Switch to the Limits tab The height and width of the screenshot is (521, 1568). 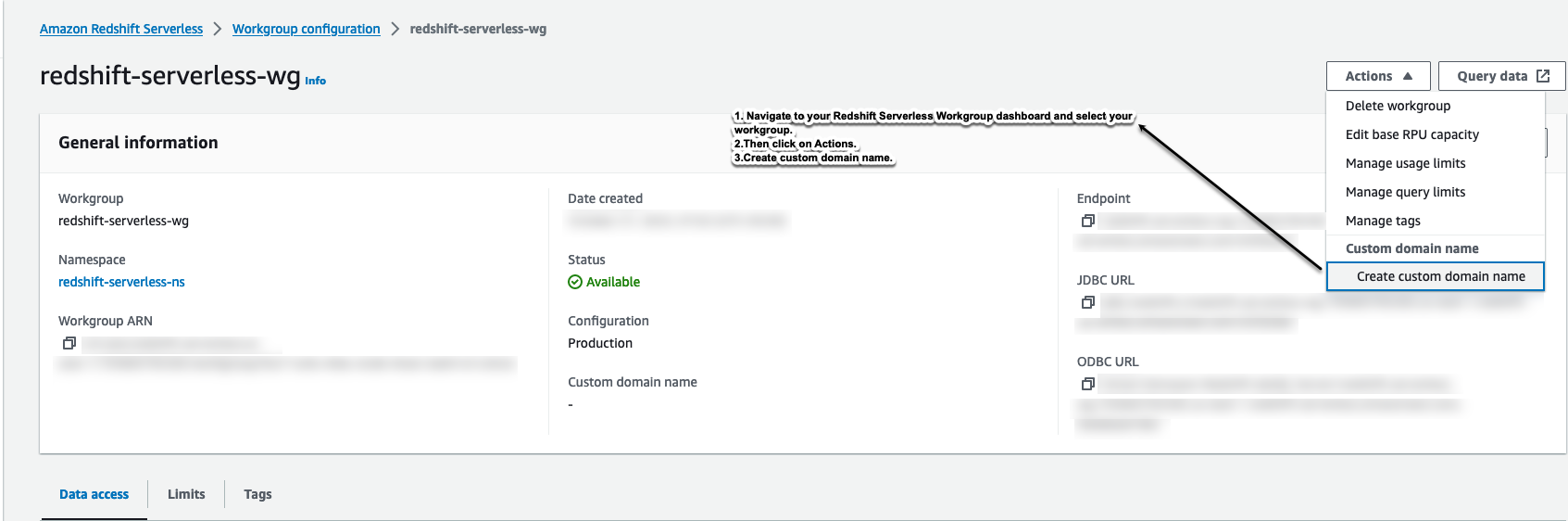pyautogui.click(x=186, y=494)
